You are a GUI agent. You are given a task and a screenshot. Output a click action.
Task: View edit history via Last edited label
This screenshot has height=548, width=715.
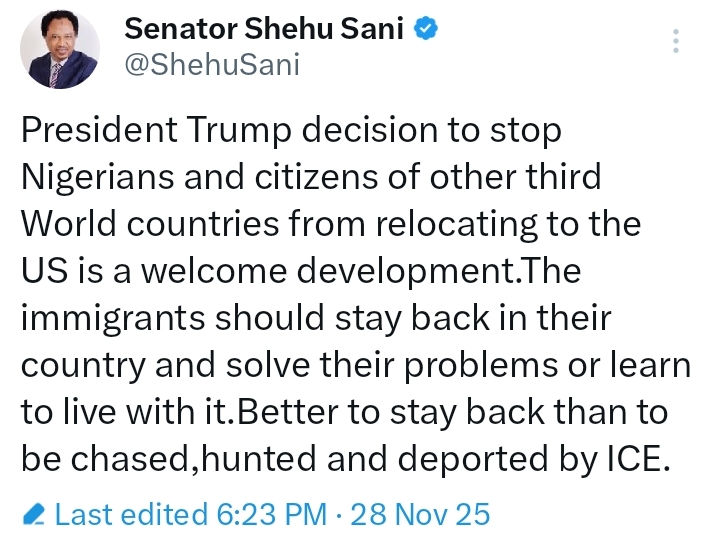(131, 514)
